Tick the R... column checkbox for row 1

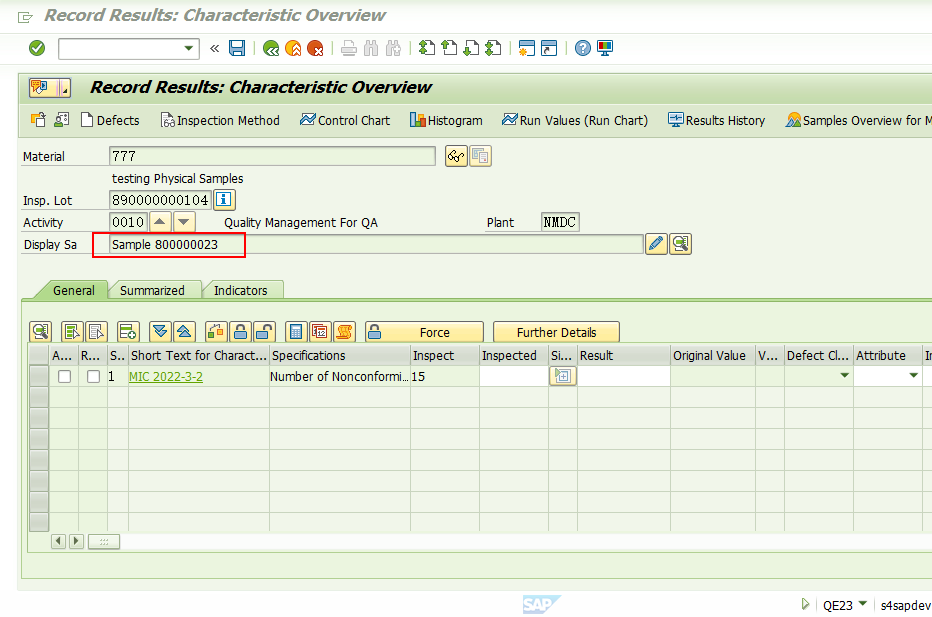click(93, 376)
